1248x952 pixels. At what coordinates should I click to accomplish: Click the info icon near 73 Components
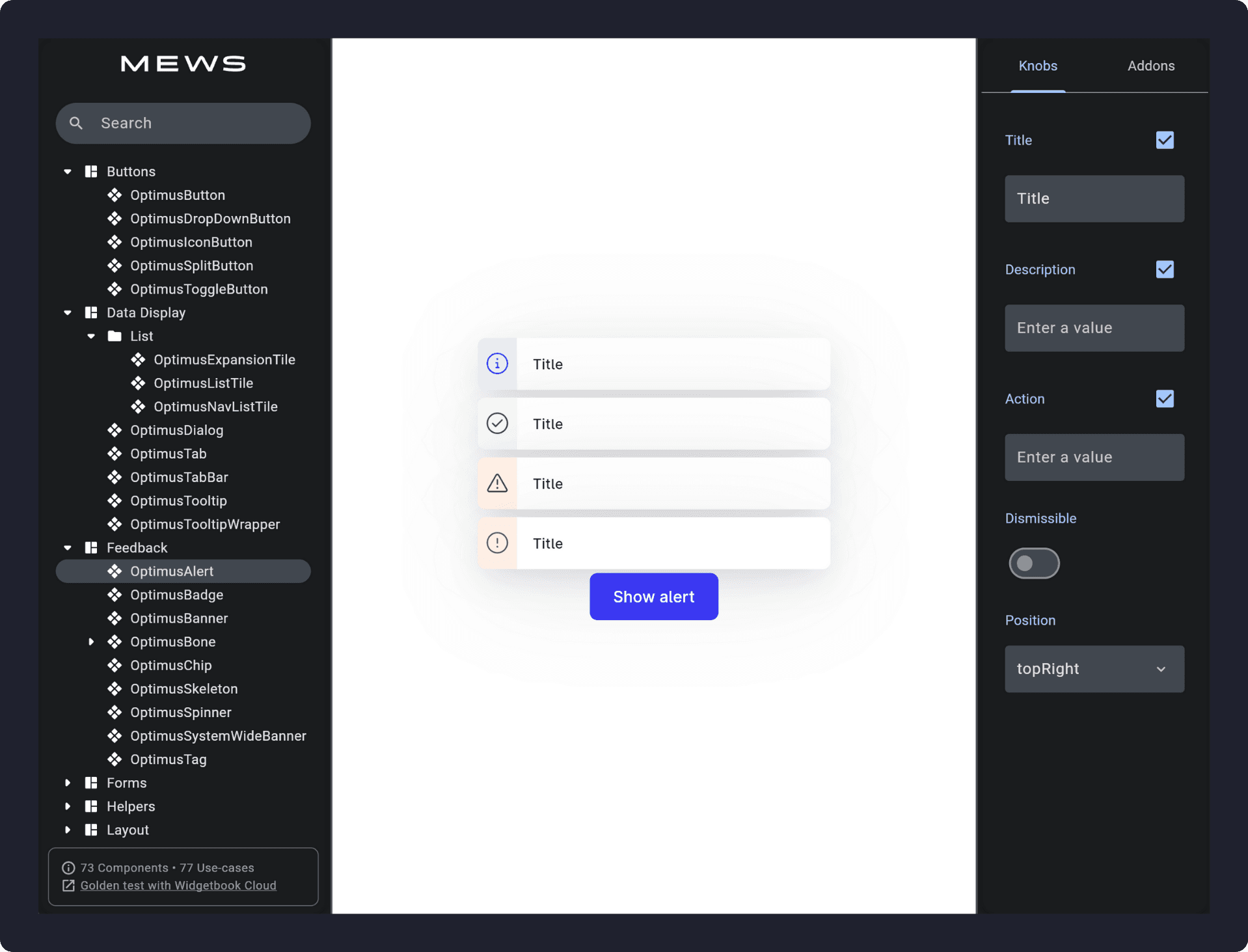68,867
